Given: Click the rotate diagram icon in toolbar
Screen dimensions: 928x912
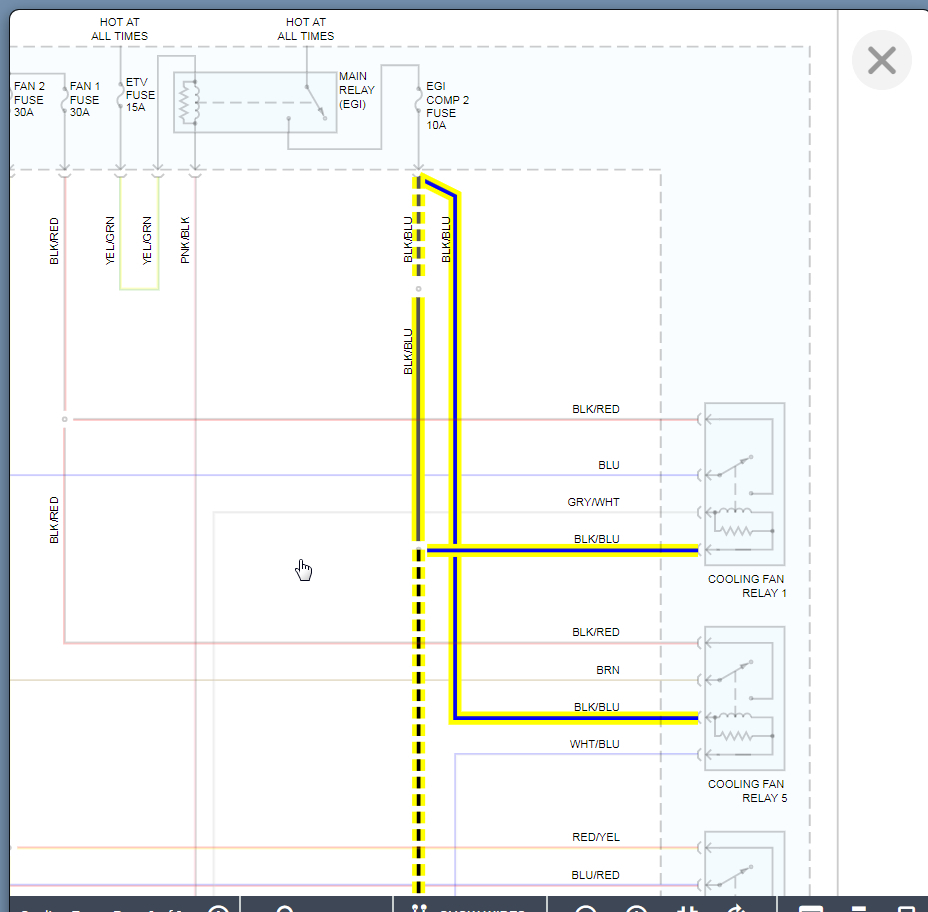Looking at the screenshot, I should pos(736,908).
